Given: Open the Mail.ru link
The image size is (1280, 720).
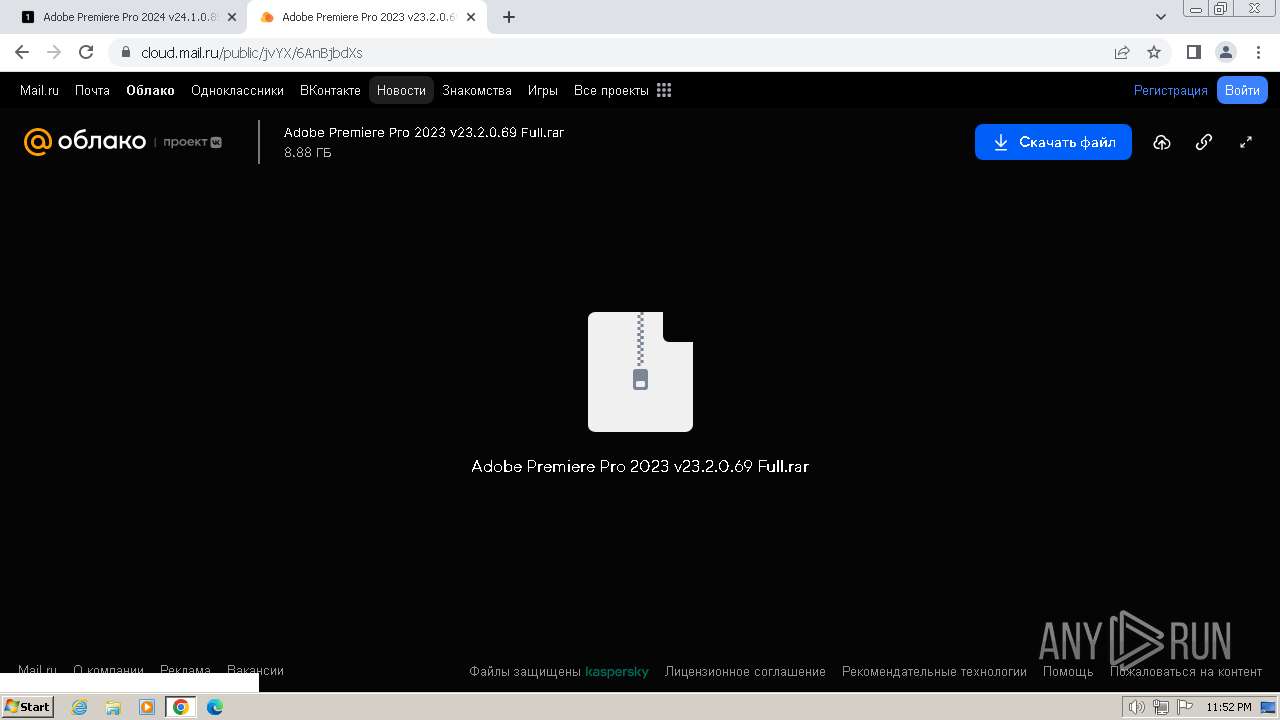Looking at the screenshot, I should click(x=39, y=90).
